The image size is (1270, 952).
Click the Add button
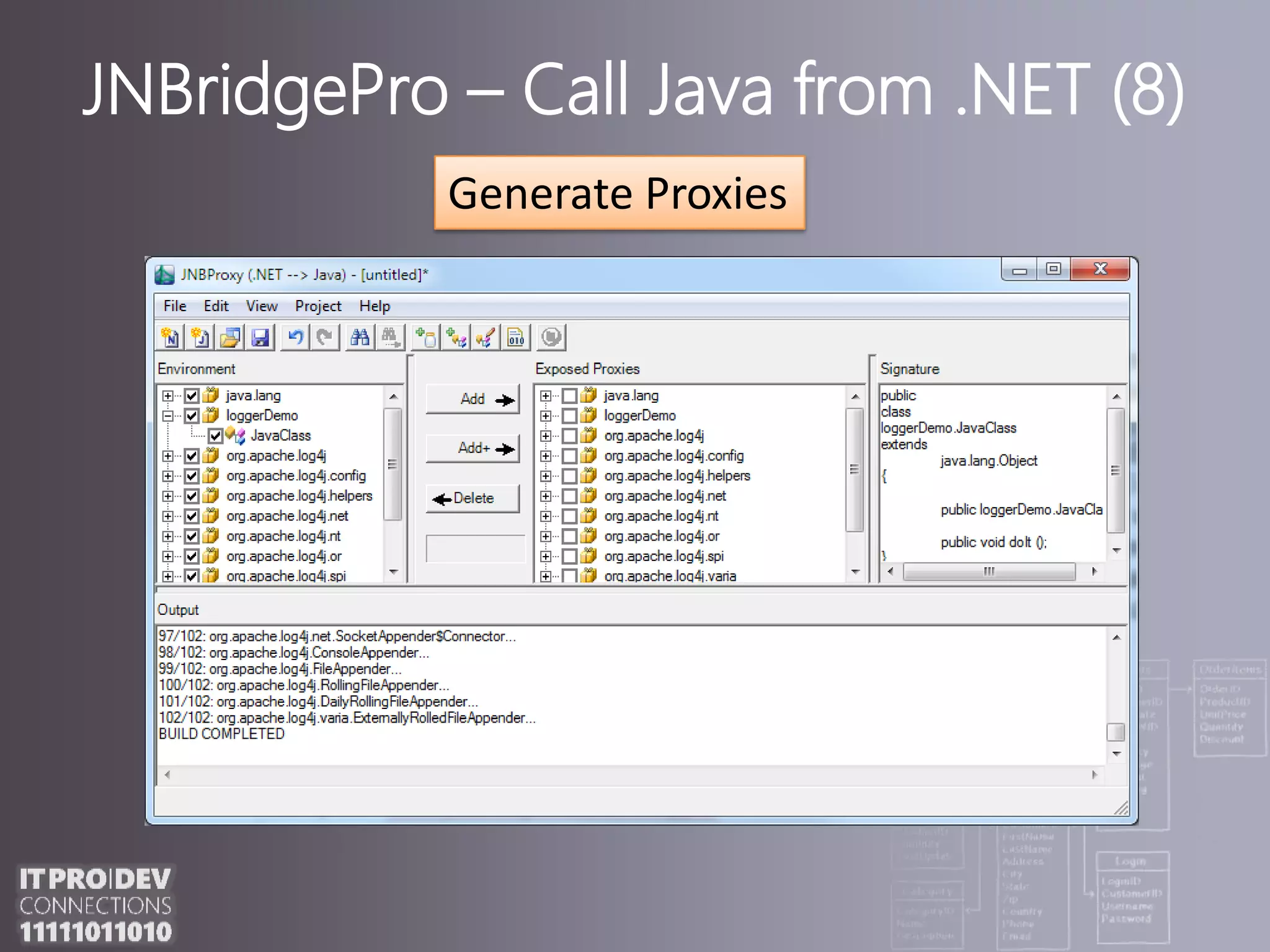click(x=473, y=399)
